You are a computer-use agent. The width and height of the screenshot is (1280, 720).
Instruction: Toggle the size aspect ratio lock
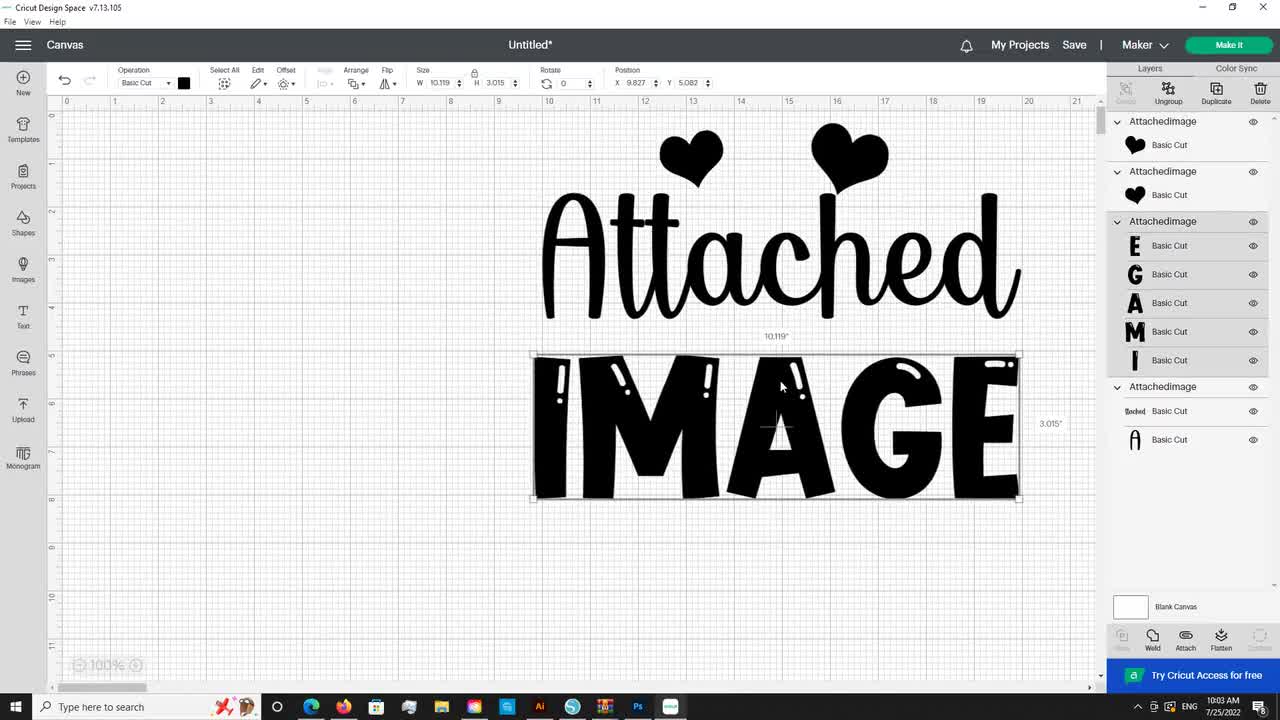[474, 73]
